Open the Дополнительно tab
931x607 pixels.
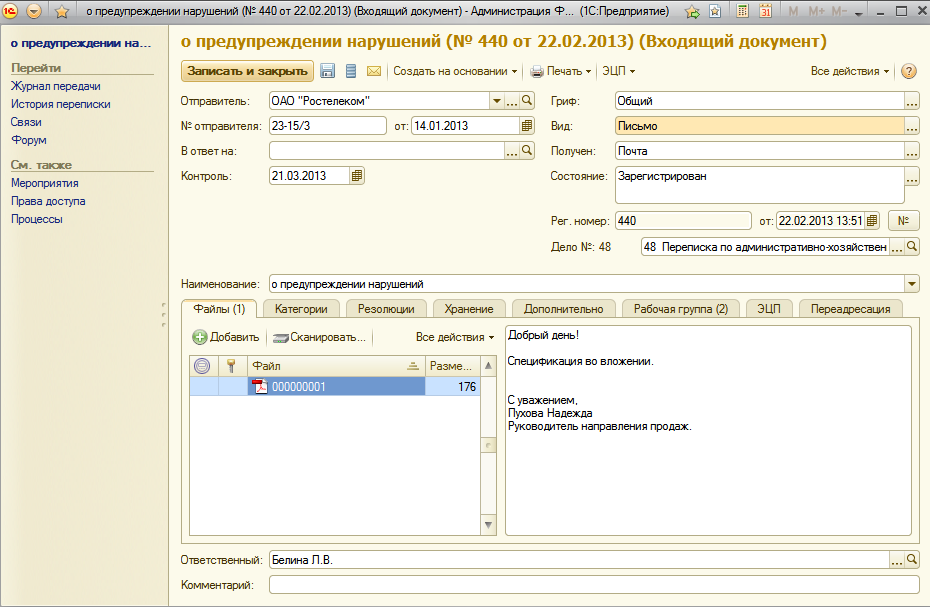(563, 309)
